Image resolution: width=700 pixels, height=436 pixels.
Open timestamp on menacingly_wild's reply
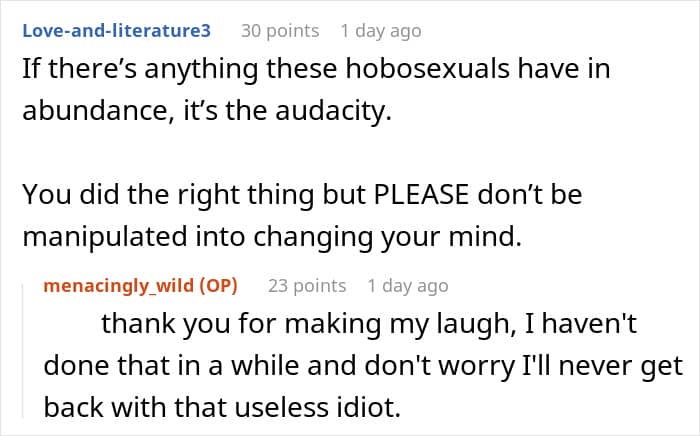pyautogui.click(x=408, y=286)
